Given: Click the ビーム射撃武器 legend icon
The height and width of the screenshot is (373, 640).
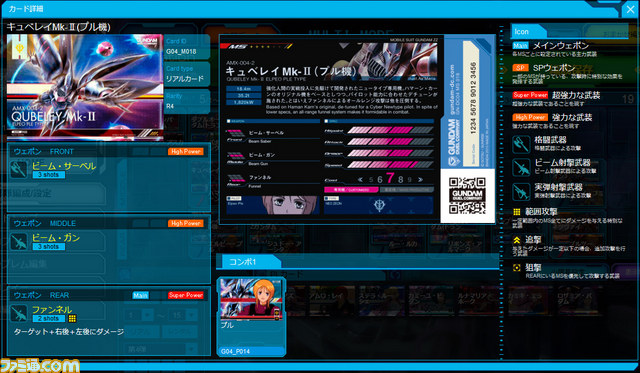Looking at the screenshot, I should pos(521,168).
